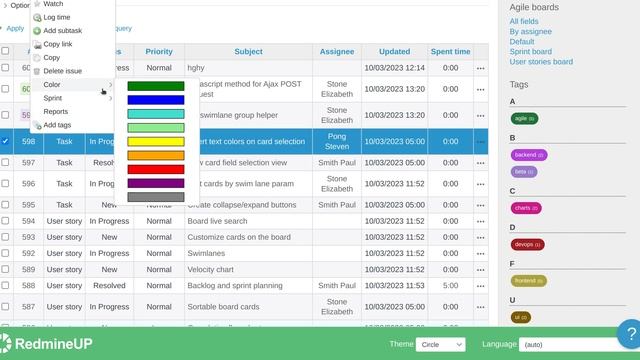Choose Add subtask from the context menu
The height and width of the screenshot is (360, 640).
click(x=62, y=31)
